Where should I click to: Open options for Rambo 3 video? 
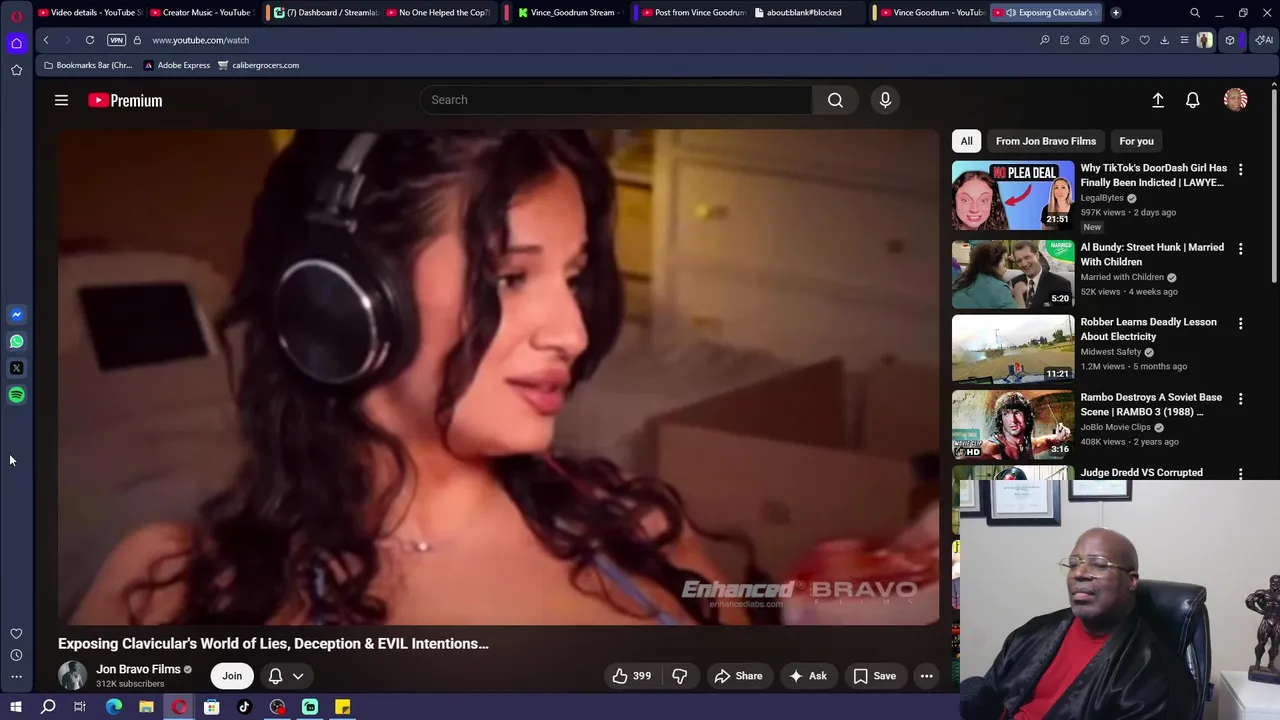pyautogui.click(x=1241, y=399)
